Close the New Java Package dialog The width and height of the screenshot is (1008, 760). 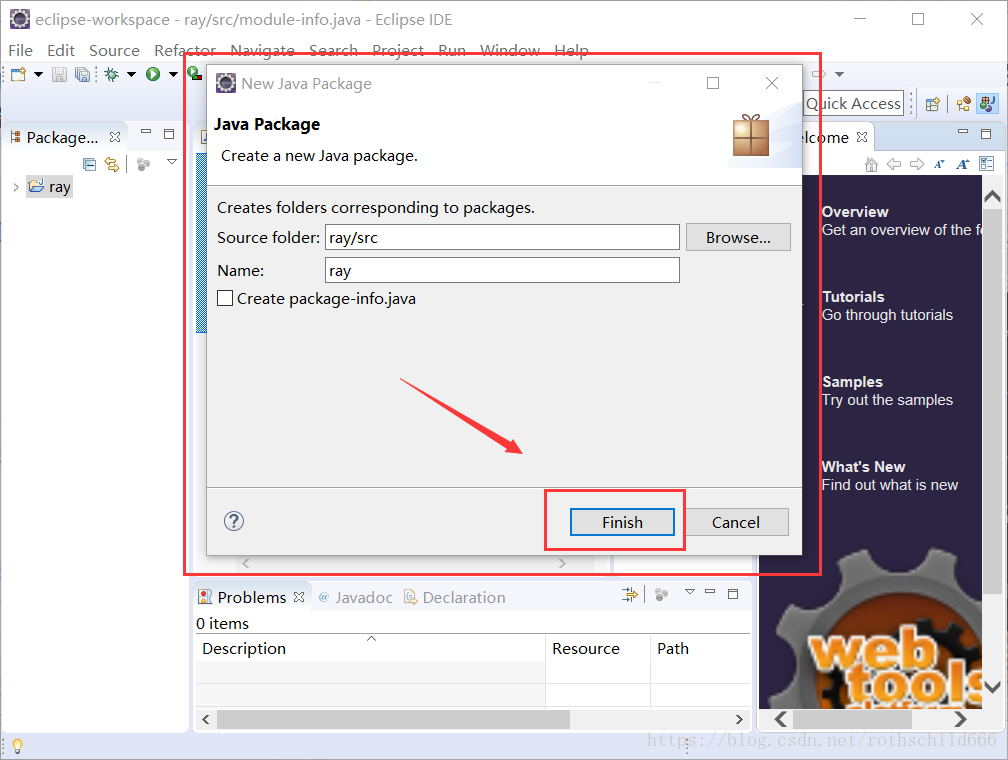tap(772, 83)
